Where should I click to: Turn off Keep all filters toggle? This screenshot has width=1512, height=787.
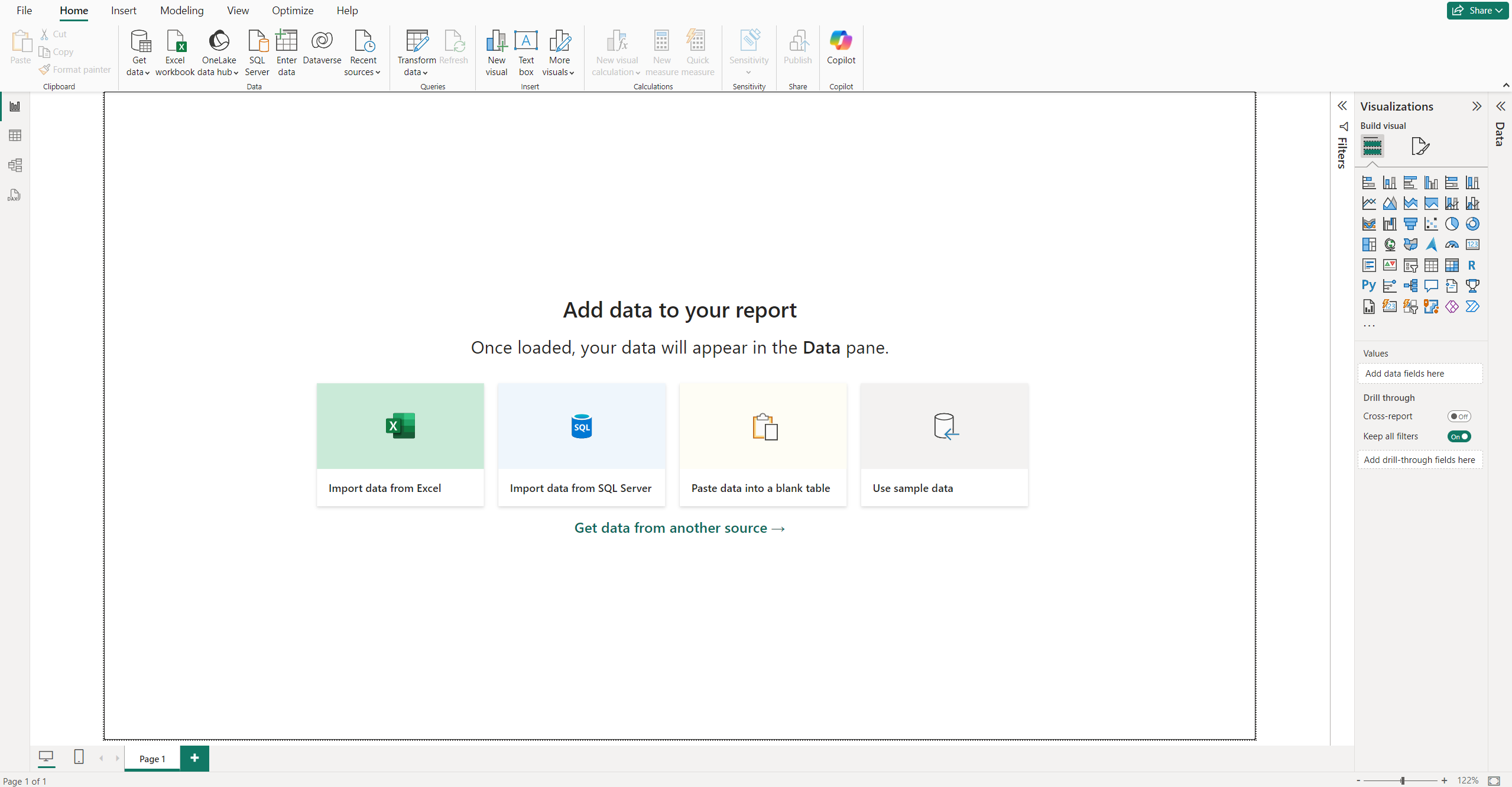[x=1458, y=436]
